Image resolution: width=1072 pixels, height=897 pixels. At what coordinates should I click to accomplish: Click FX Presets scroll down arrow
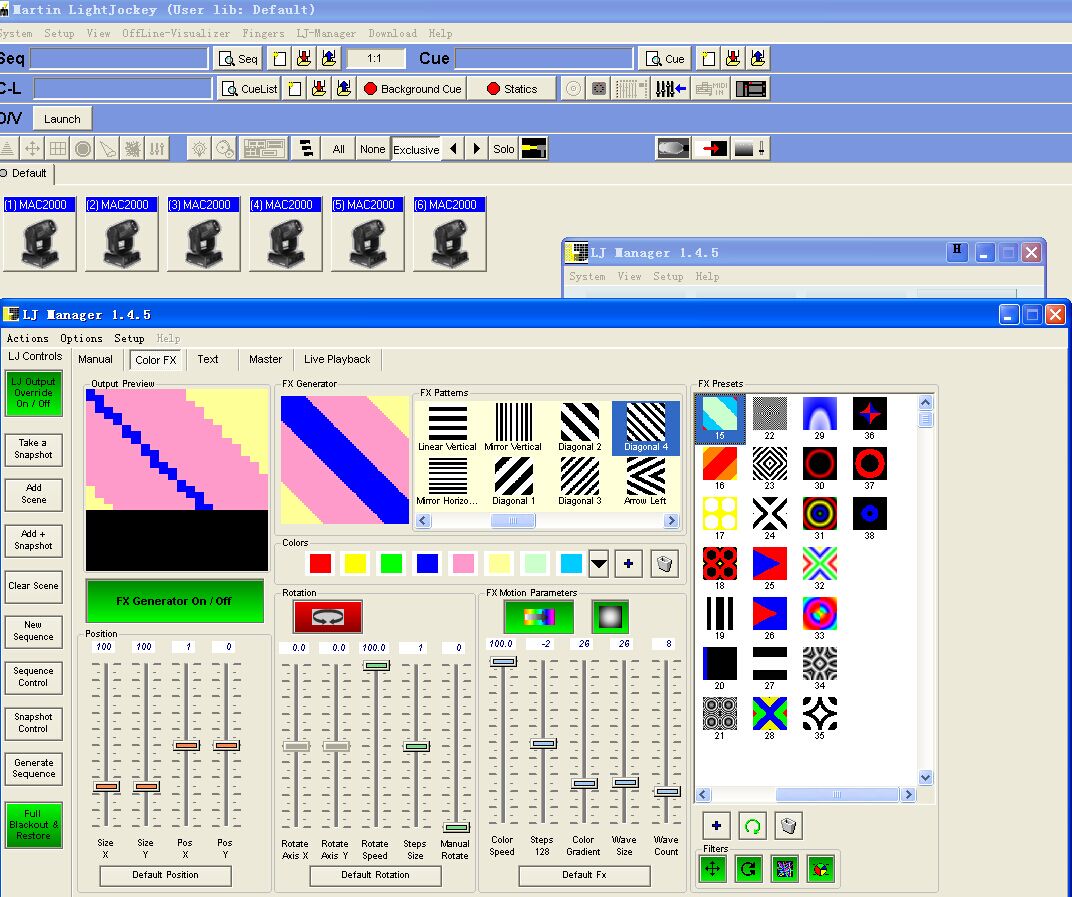pyautogui.click(x=926, y=777)
